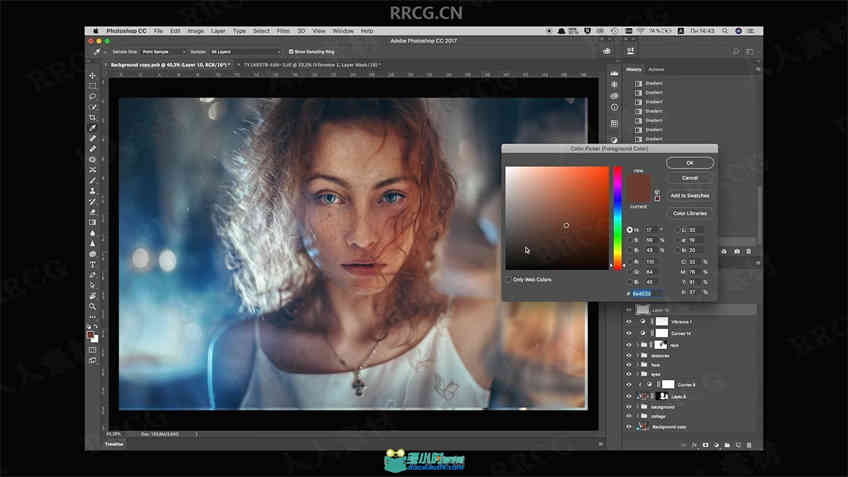
Task: Click the Color Libraries button
Action: pyautogui.click(x=690, y=213)
